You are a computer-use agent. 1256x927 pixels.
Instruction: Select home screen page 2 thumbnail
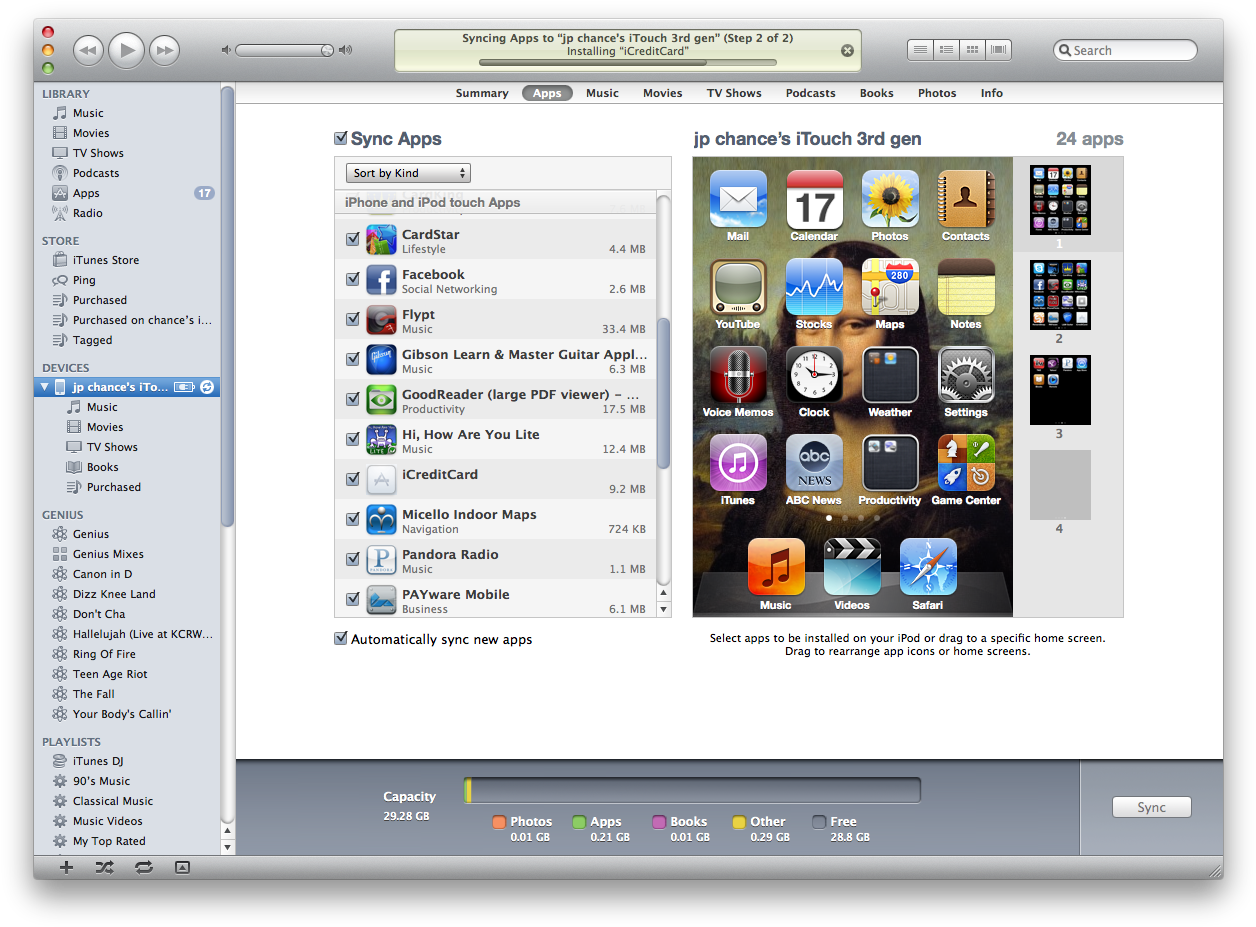[x=1060, y=296]
